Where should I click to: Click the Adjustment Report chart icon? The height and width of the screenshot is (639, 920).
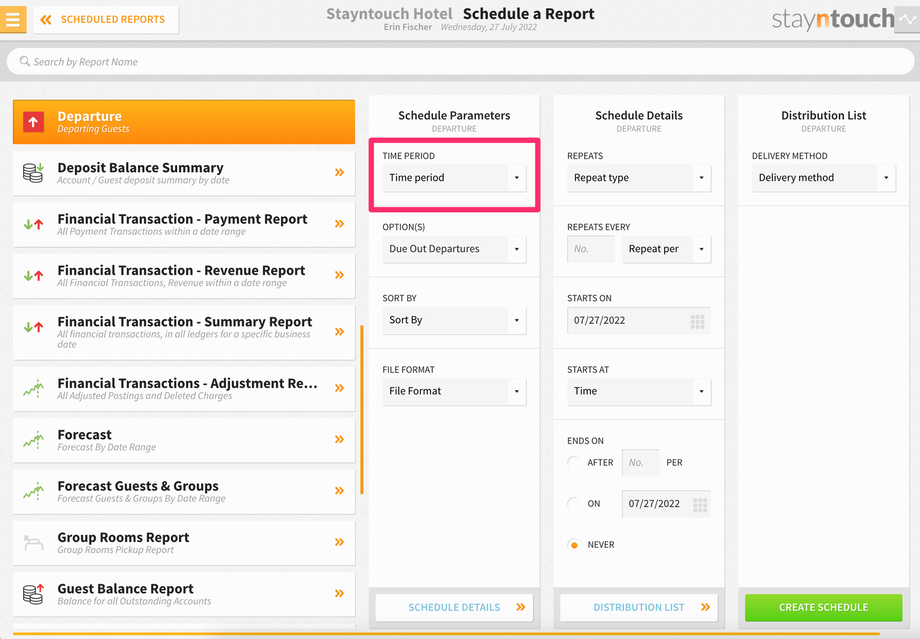33,388
